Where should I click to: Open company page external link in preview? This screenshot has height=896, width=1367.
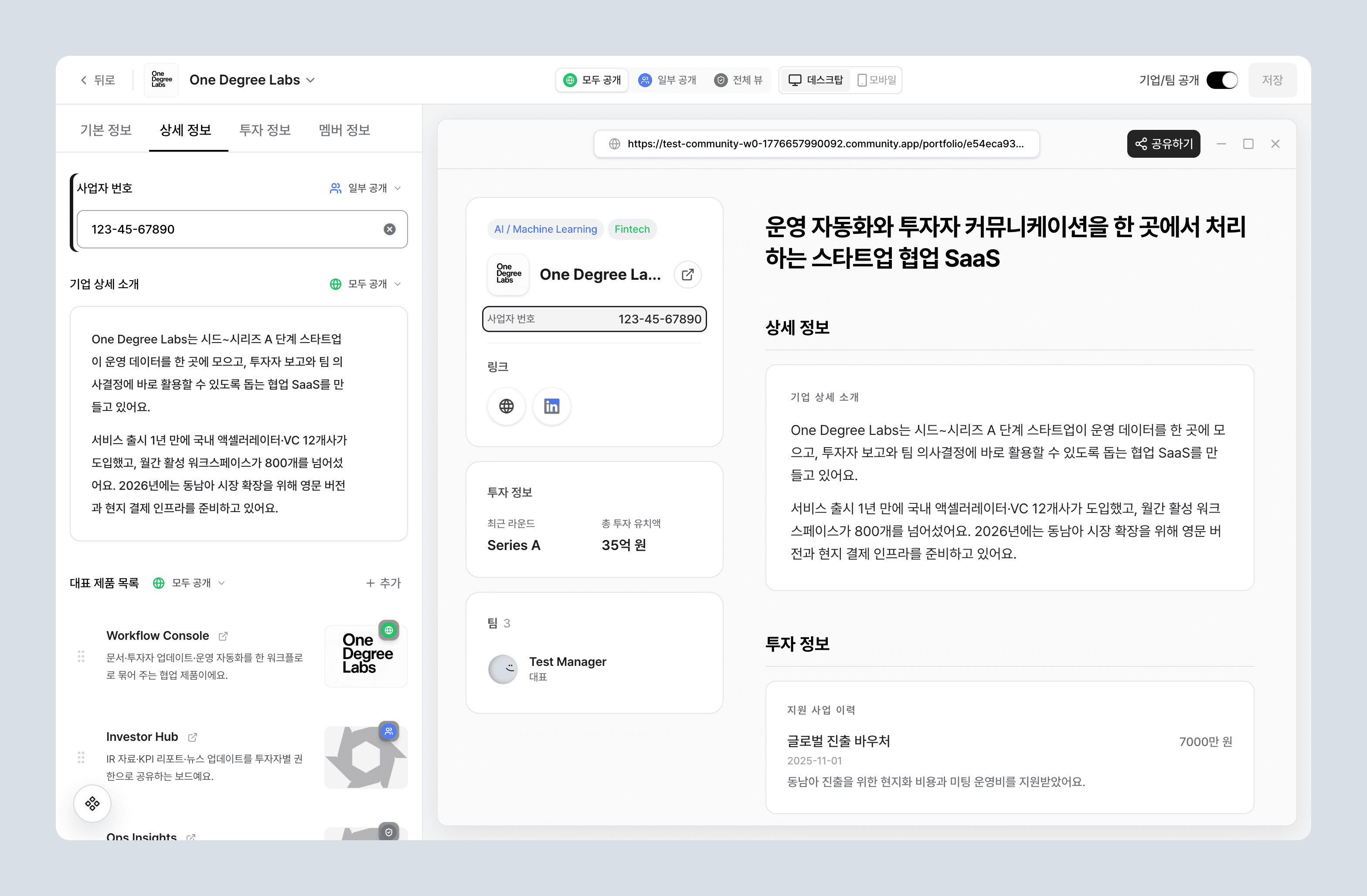[687, 275]
